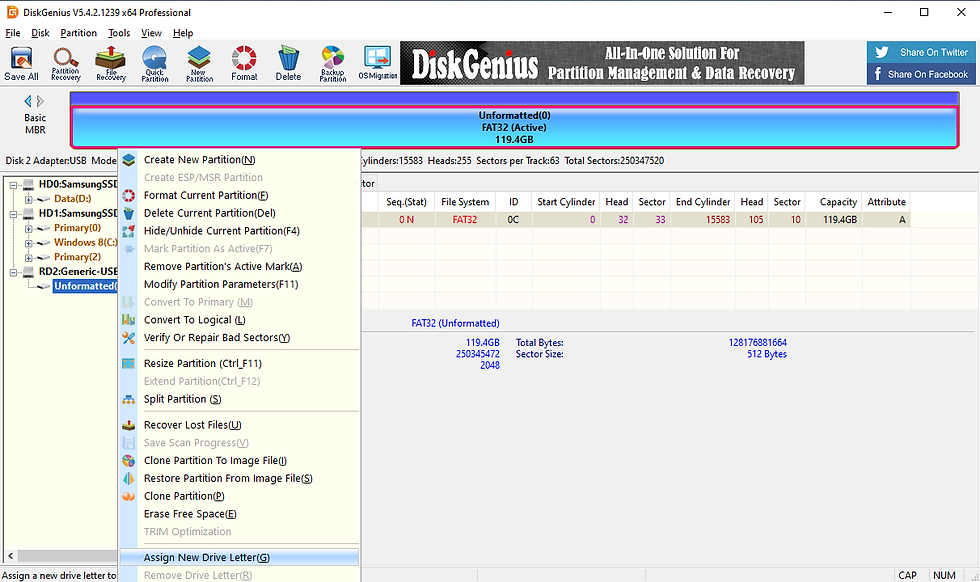Expand the Primary(2) partition node
The width and height of the screenshot is (980, 582).
(x=28, y=258)
